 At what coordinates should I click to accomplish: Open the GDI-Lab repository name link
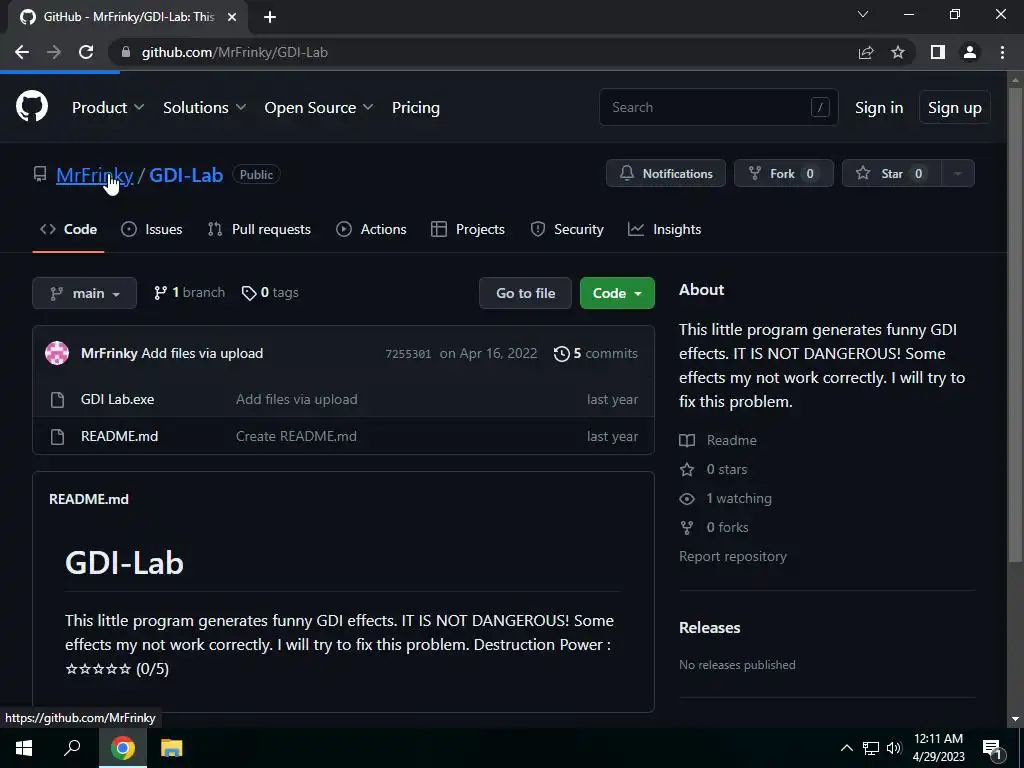click(186, 175)
